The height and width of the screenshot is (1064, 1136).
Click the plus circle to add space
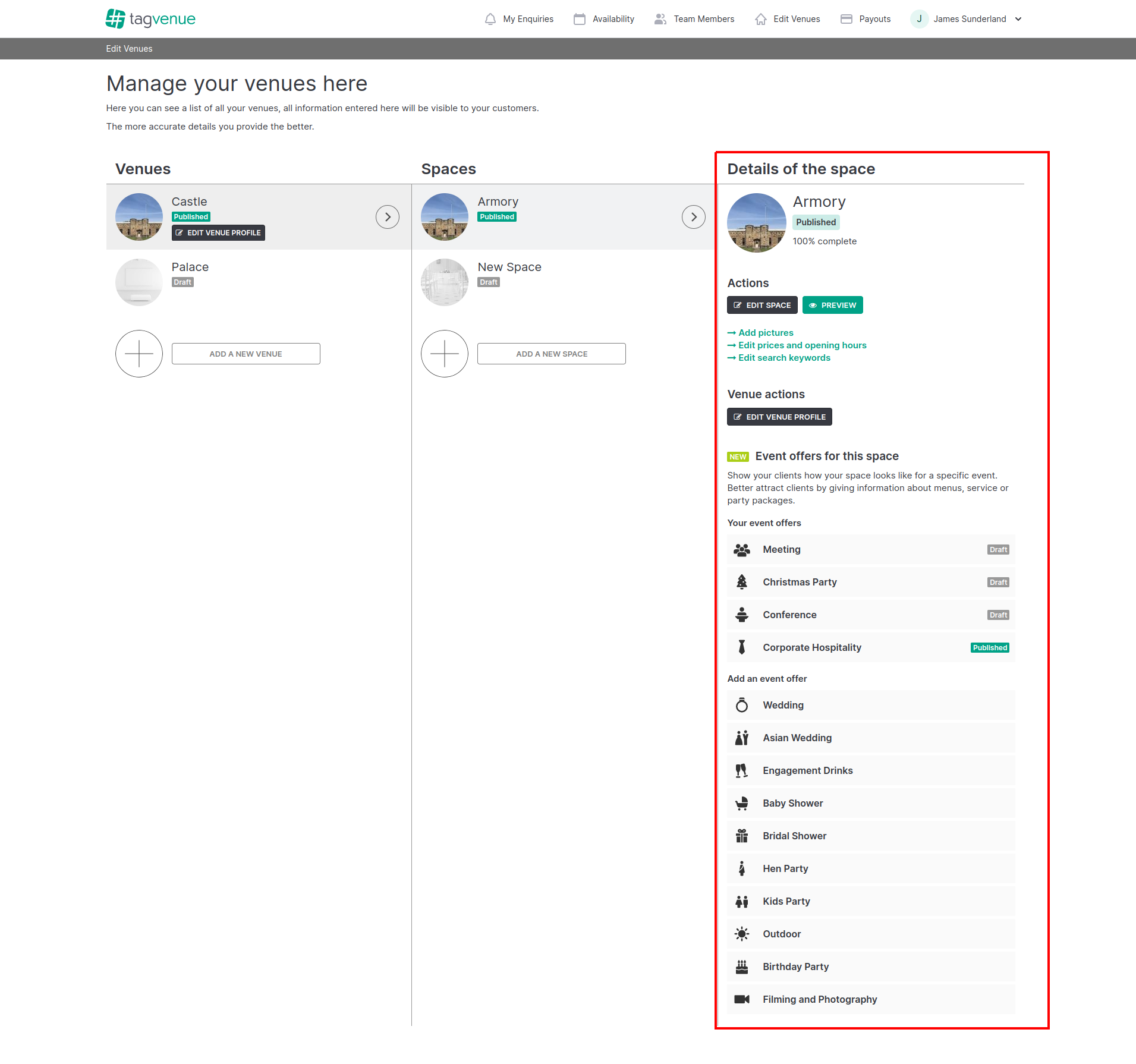(x=445, y=354)
